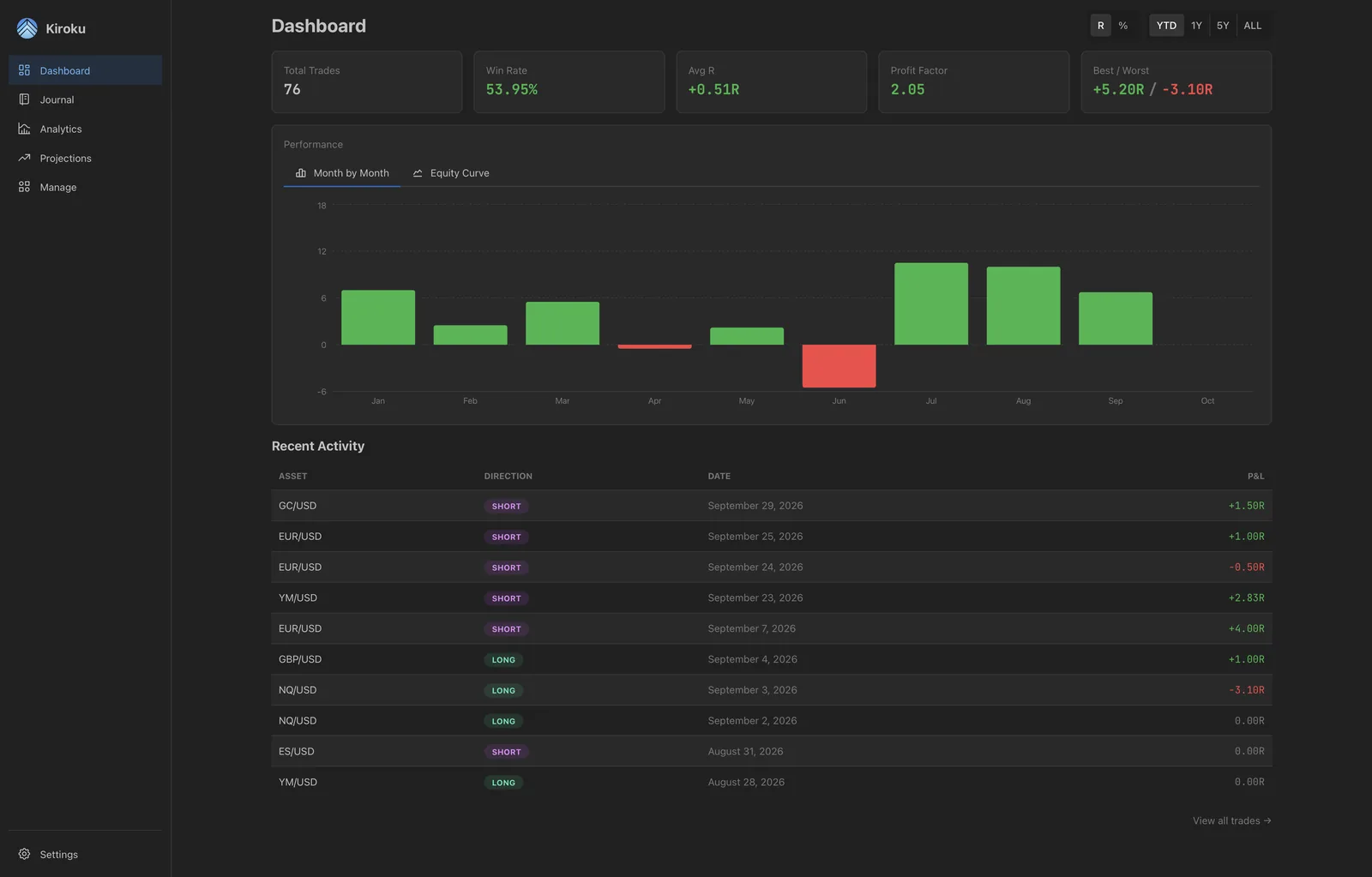Click the Analytics chart icon
Image resolution: width=1372 pixels, height=877 pixels.
click(x=24, y=129)
